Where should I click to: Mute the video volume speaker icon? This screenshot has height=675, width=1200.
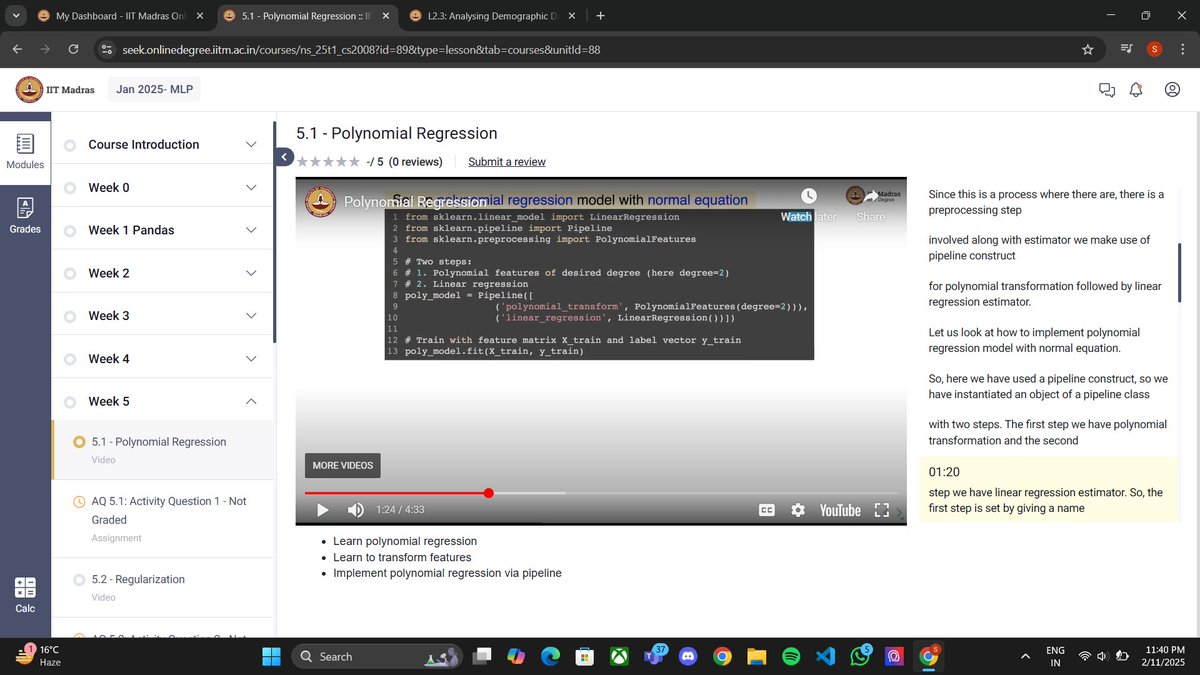355,510
